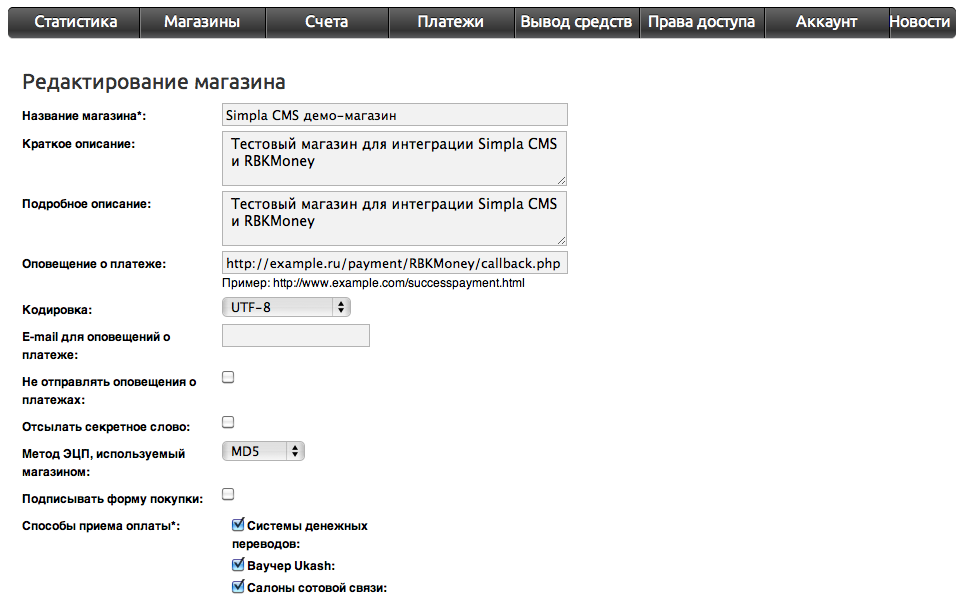Uncheck the Ваучер Ukash checkbox

[x=238, y=565]
